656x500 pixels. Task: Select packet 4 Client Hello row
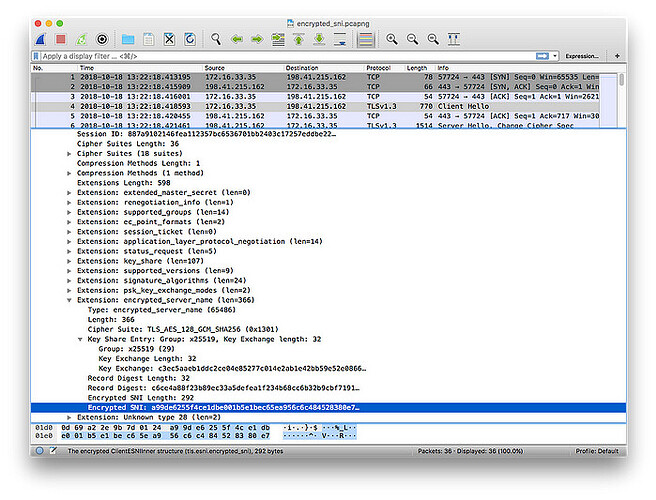tap(315, 106)
